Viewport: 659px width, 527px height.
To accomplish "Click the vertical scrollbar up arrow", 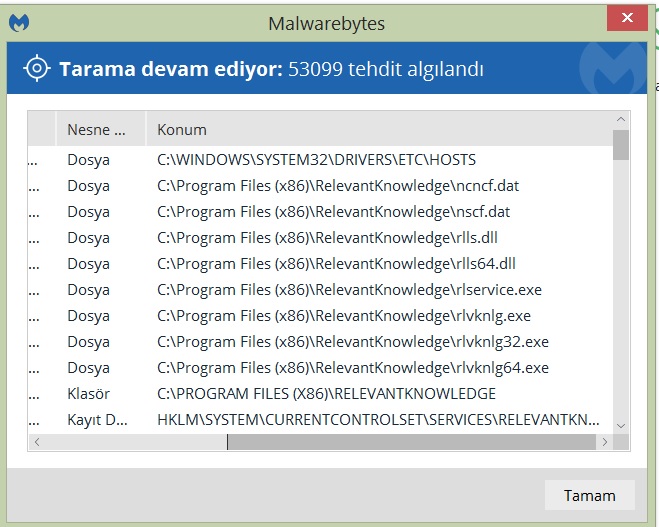I will pyautogui.click(x=621, y=120).
